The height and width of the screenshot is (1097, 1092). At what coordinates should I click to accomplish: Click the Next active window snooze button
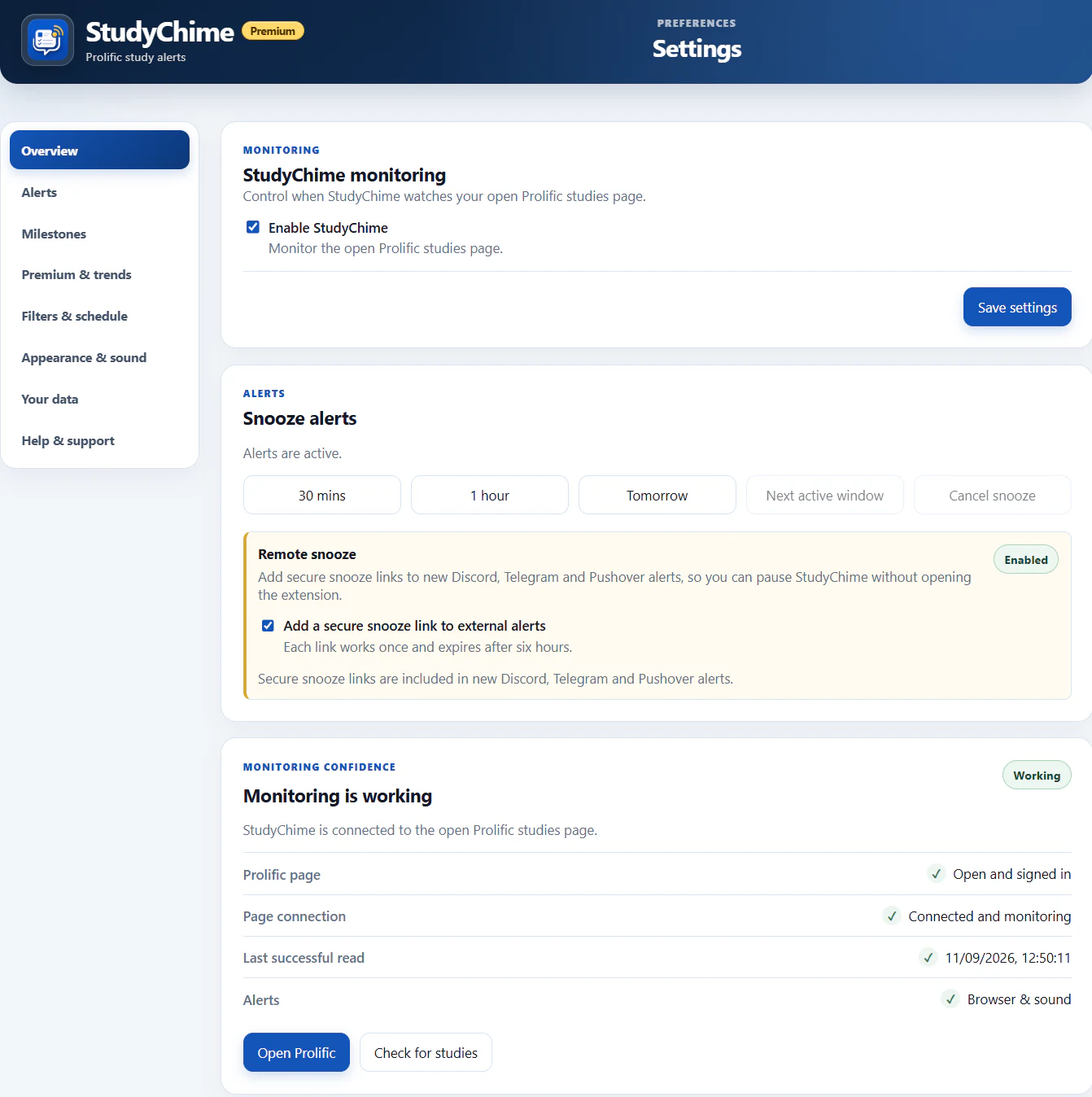825,495
